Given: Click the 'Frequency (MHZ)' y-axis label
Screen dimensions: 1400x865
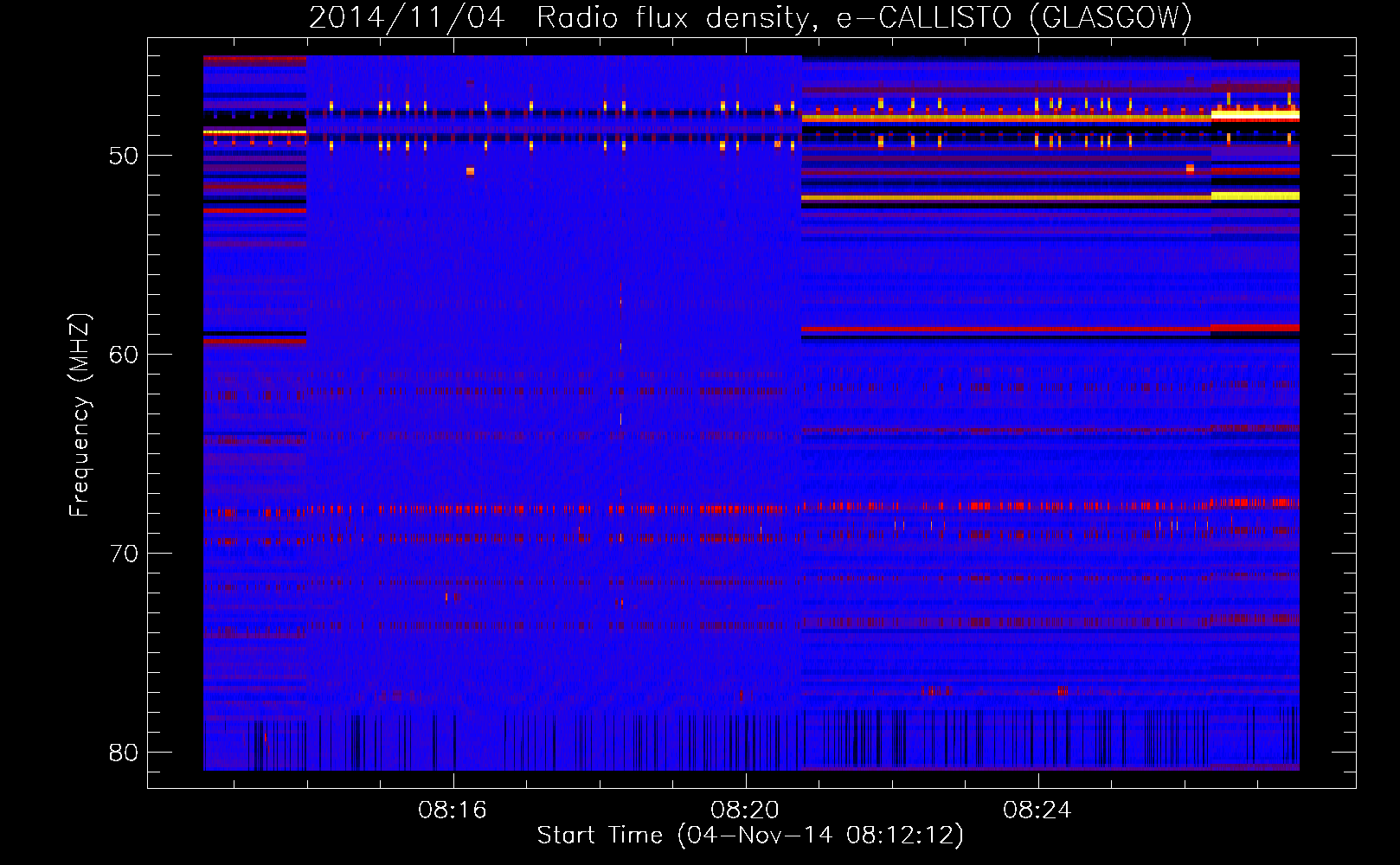Looking at the screenshot, I should click(x=80, y=415).
